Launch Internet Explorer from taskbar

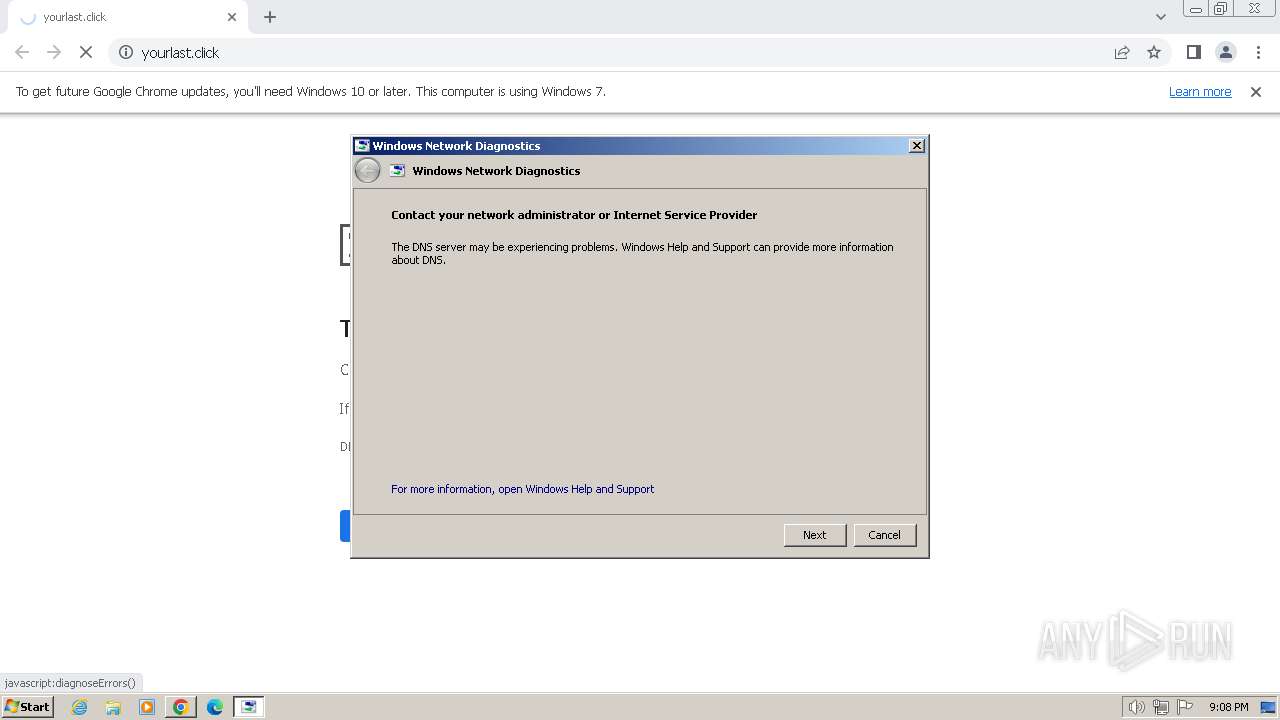pos(80,707)
